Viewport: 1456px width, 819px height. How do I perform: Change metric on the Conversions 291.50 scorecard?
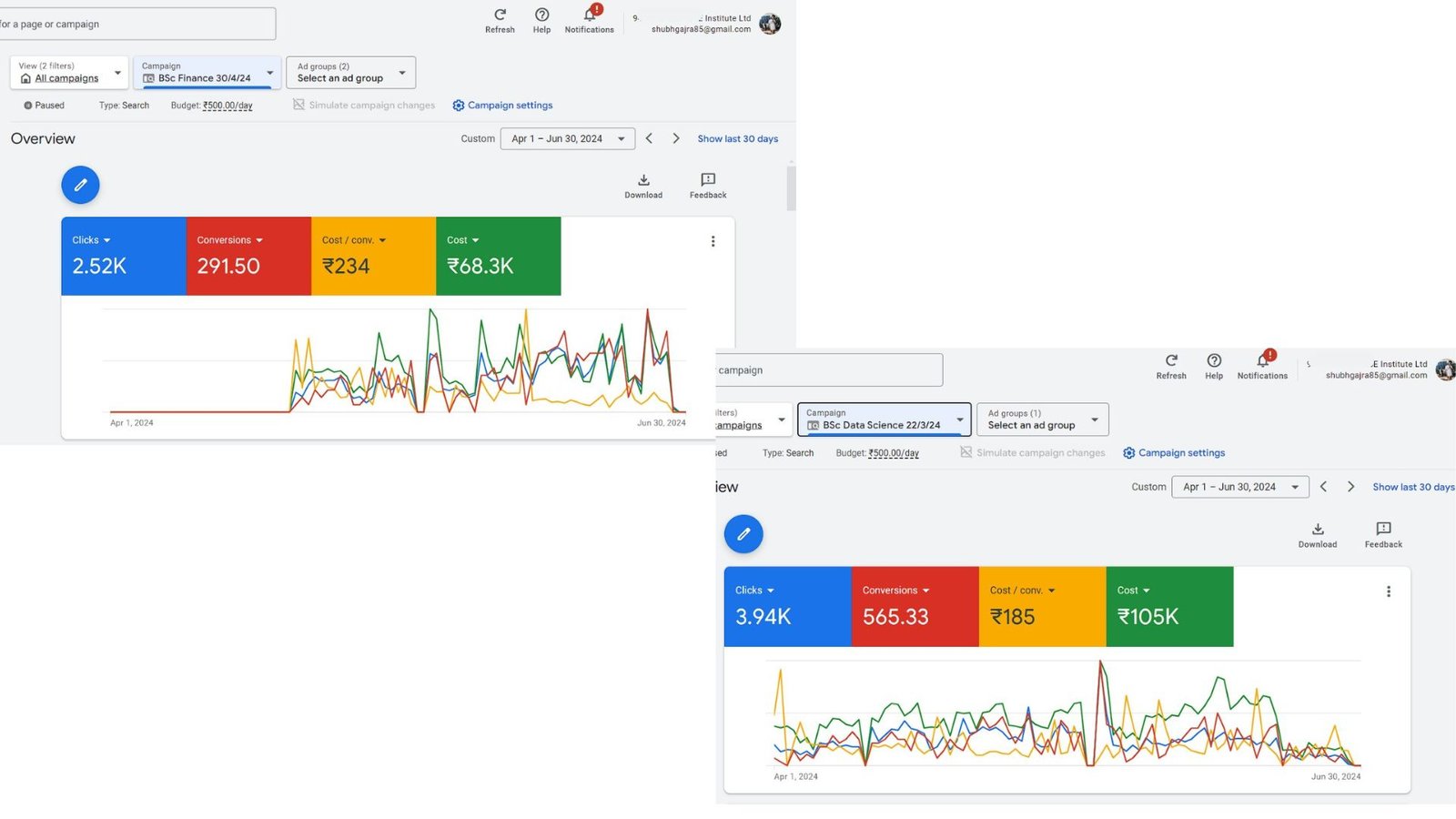tap(230, 240)
